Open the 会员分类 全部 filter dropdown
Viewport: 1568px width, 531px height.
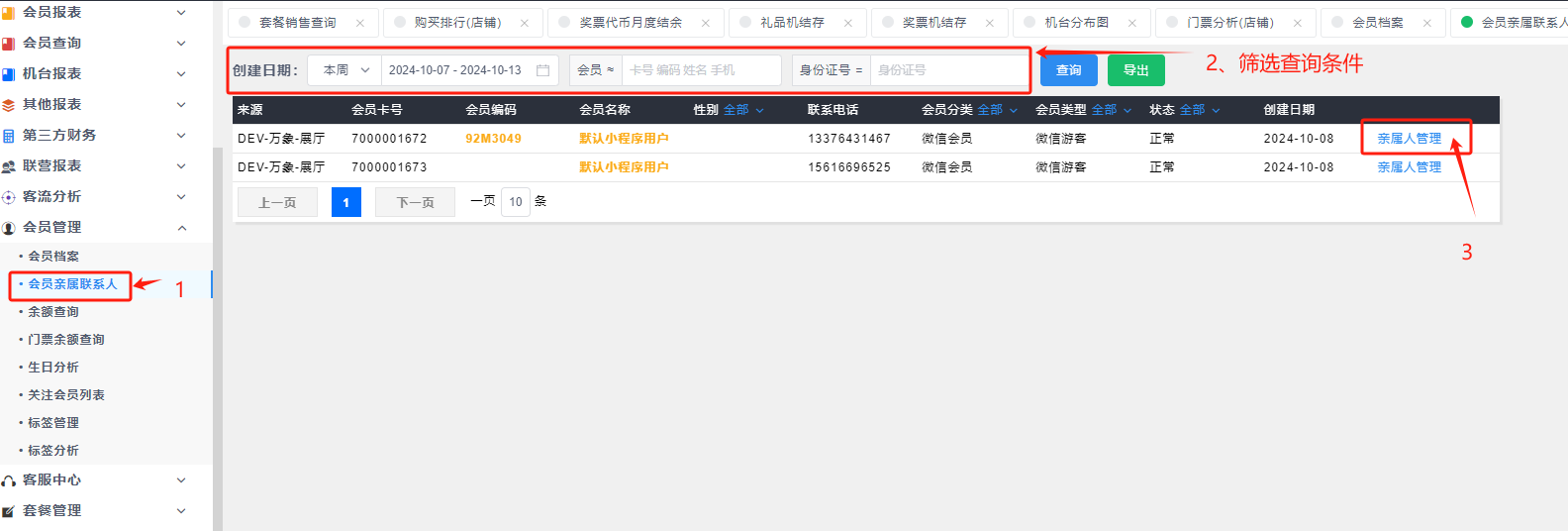997,110
